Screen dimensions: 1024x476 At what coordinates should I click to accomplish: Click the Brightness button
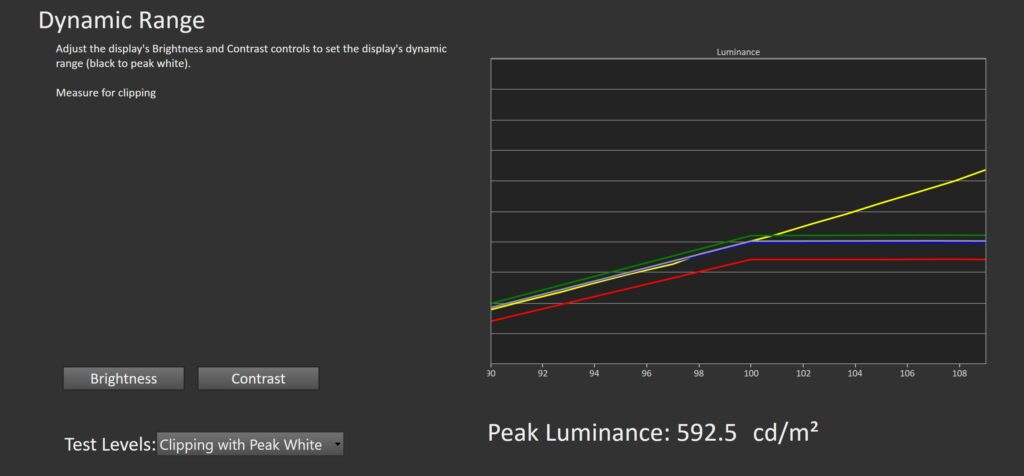(x=123, y=378)
